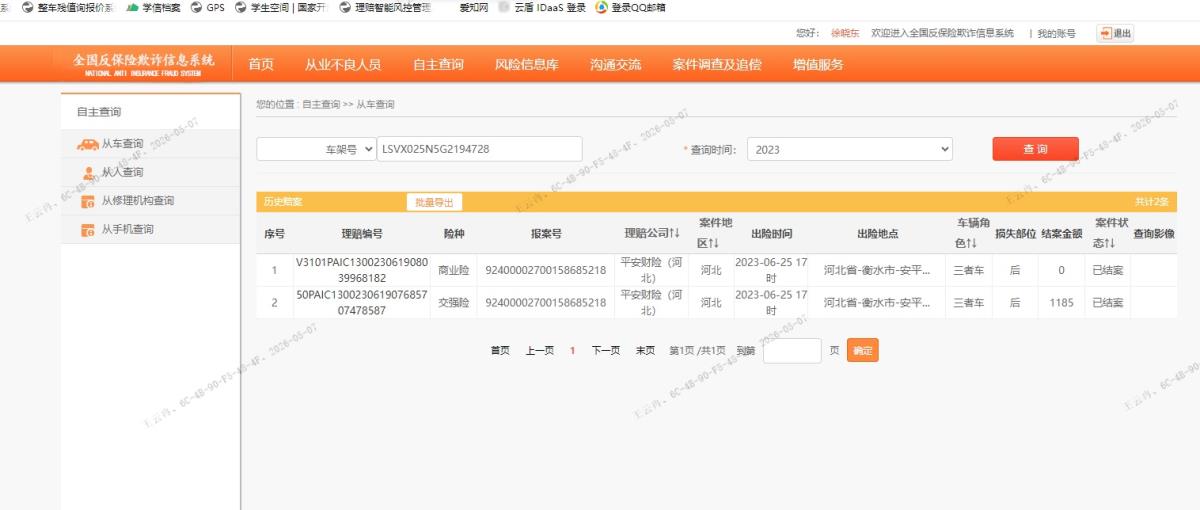Click 自主查询 sidebar panel title

click(98, 112)
